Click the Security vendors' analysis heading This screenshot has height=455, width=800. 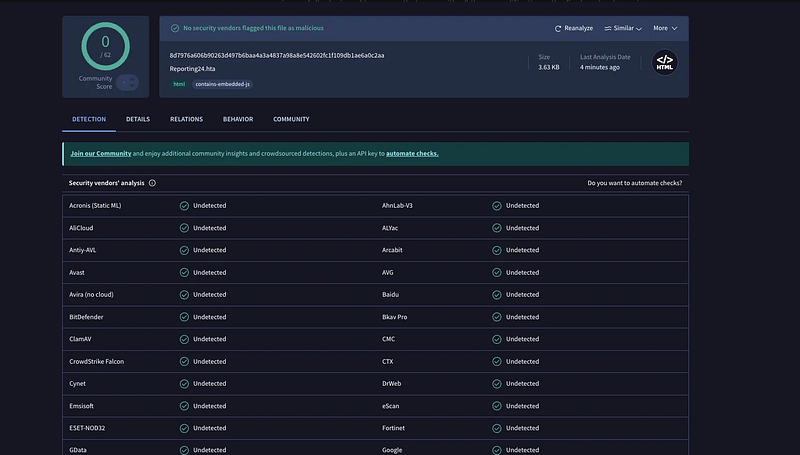coord(107,183)
